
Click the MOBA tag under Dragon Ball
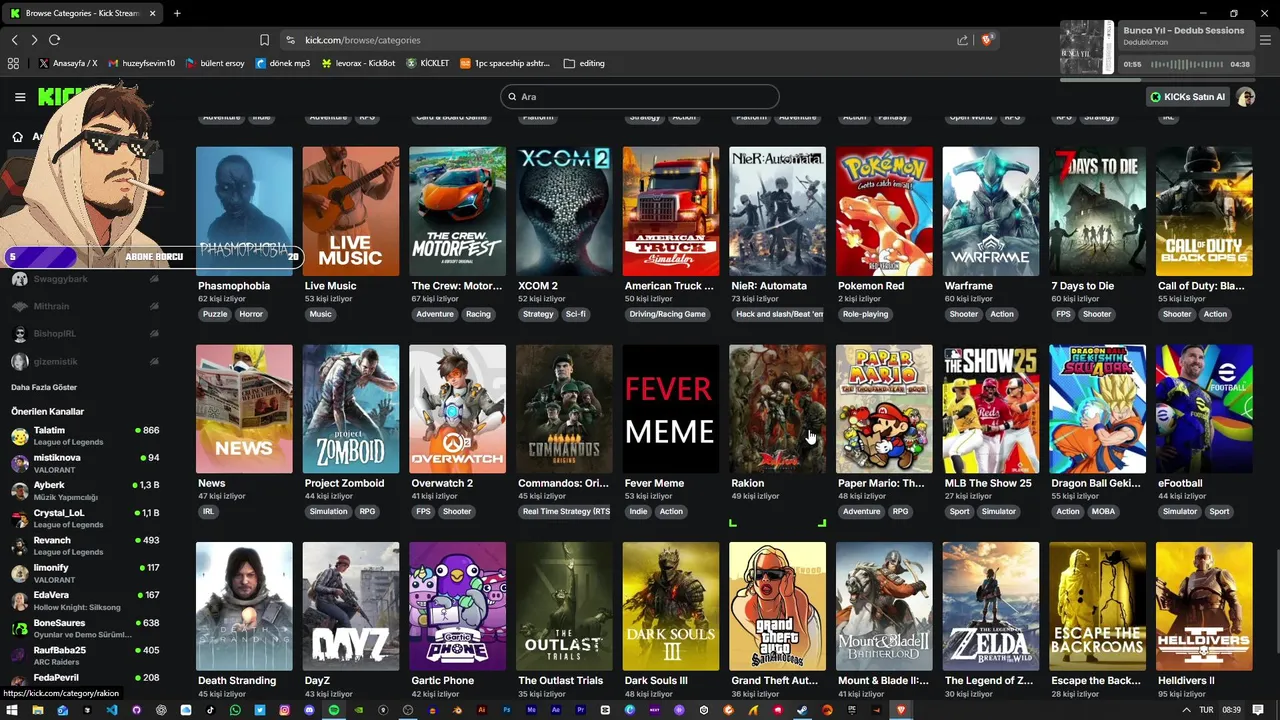pyautogui.click(x=1103, y=511)
